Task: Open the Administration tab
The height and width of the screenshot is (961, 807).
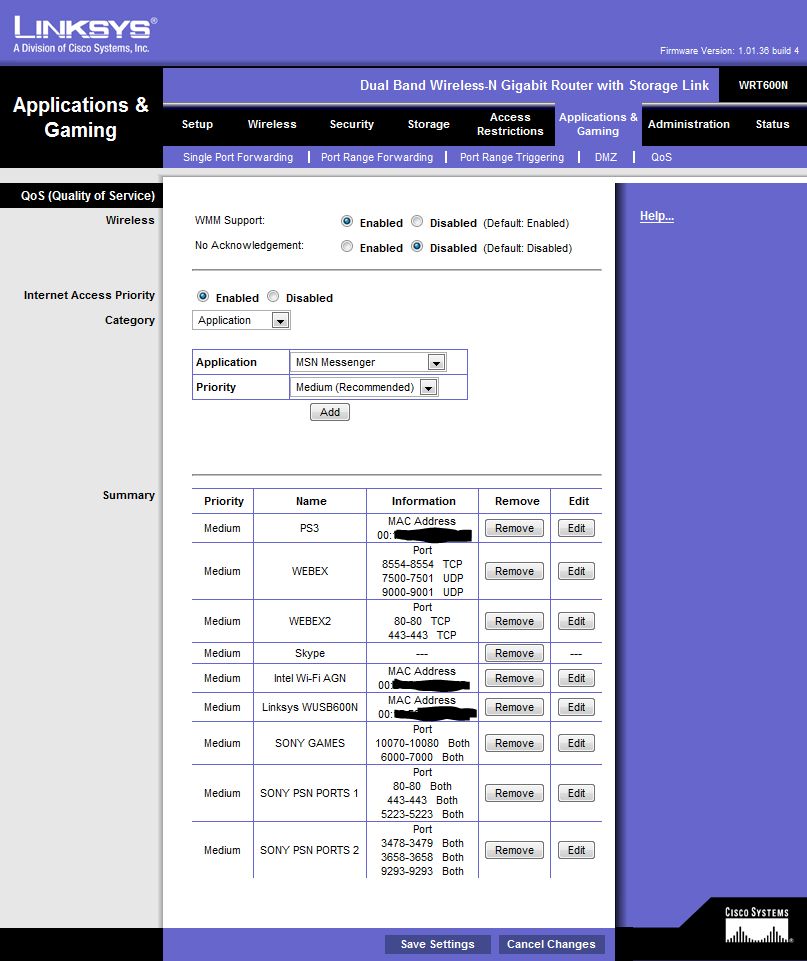Action: [x=688, y=124]
